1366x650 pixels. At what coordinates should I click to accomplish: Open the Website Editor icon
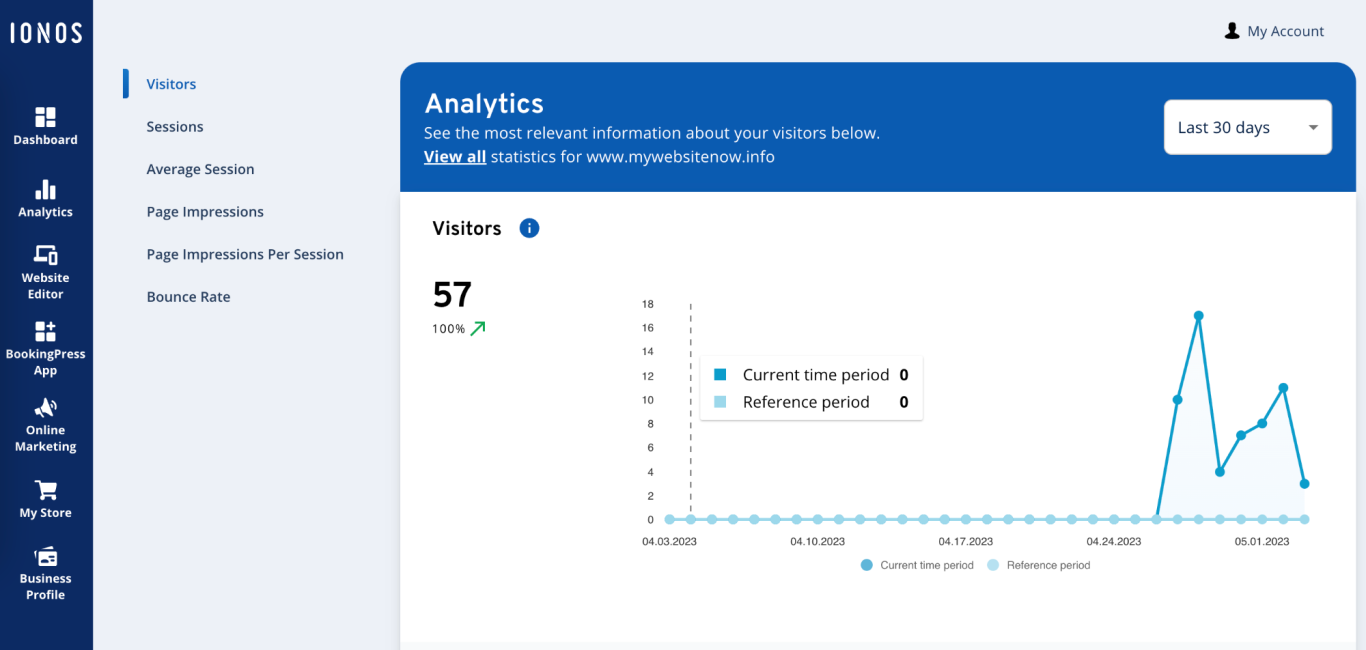(46, 255)
